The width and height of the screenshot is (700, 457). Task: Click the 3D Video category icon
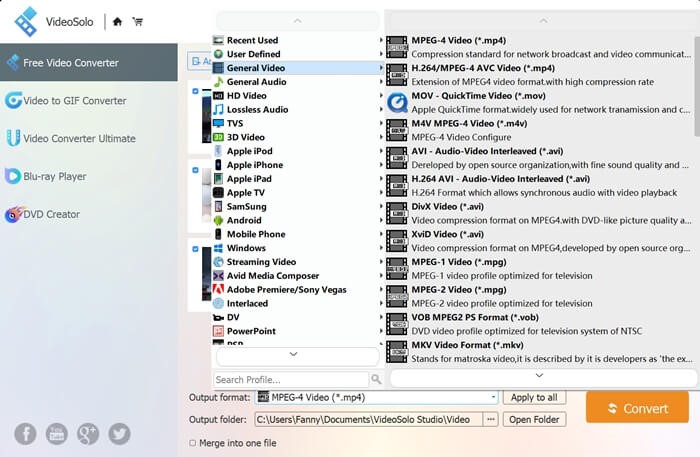point(218,137)
